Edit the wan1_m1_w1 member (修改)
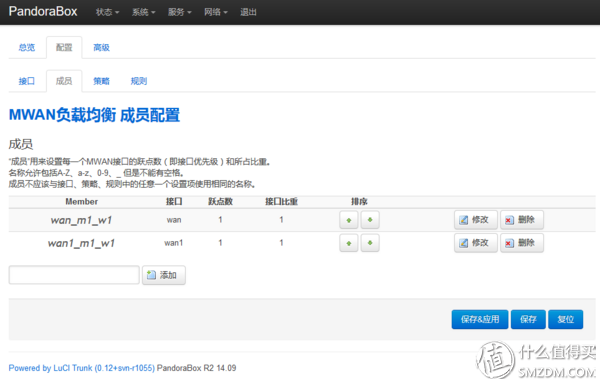 (x=476, y=243)
